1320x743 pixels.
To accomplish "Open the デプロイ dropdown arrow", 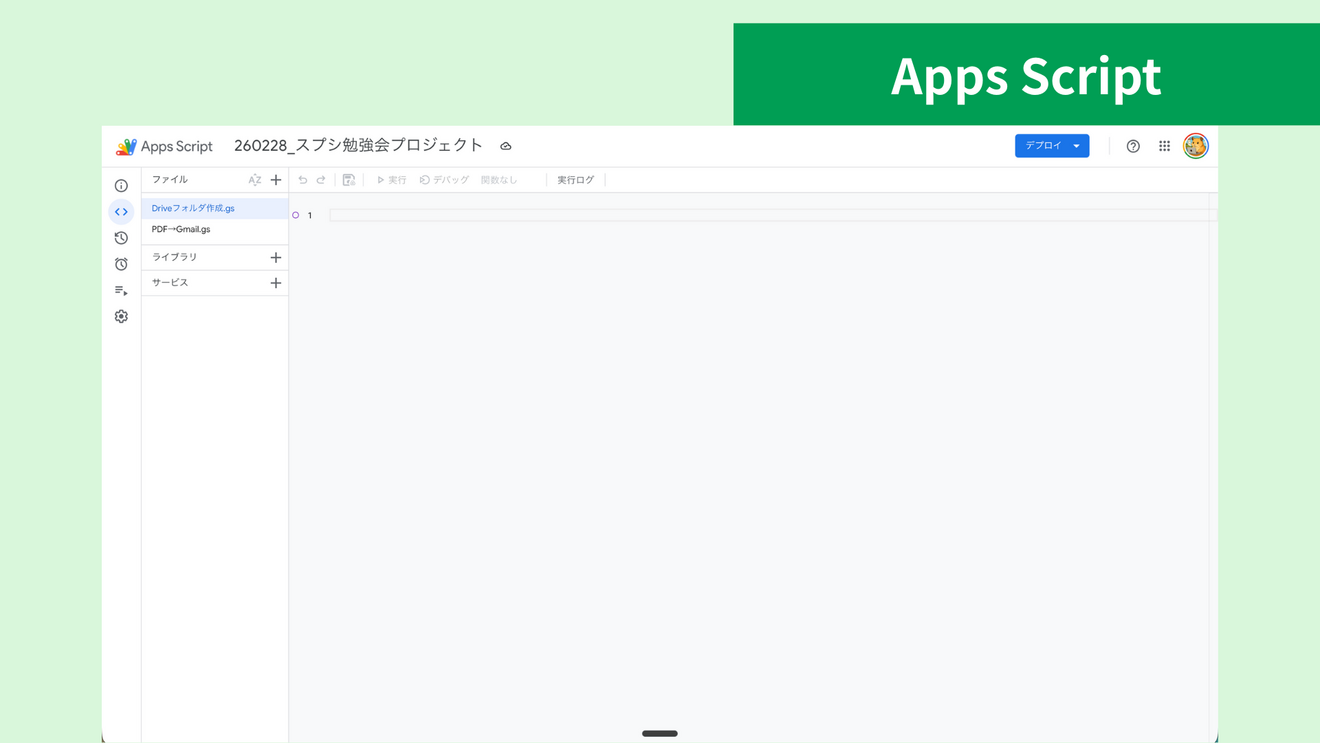I will [x=1077, y=146].
